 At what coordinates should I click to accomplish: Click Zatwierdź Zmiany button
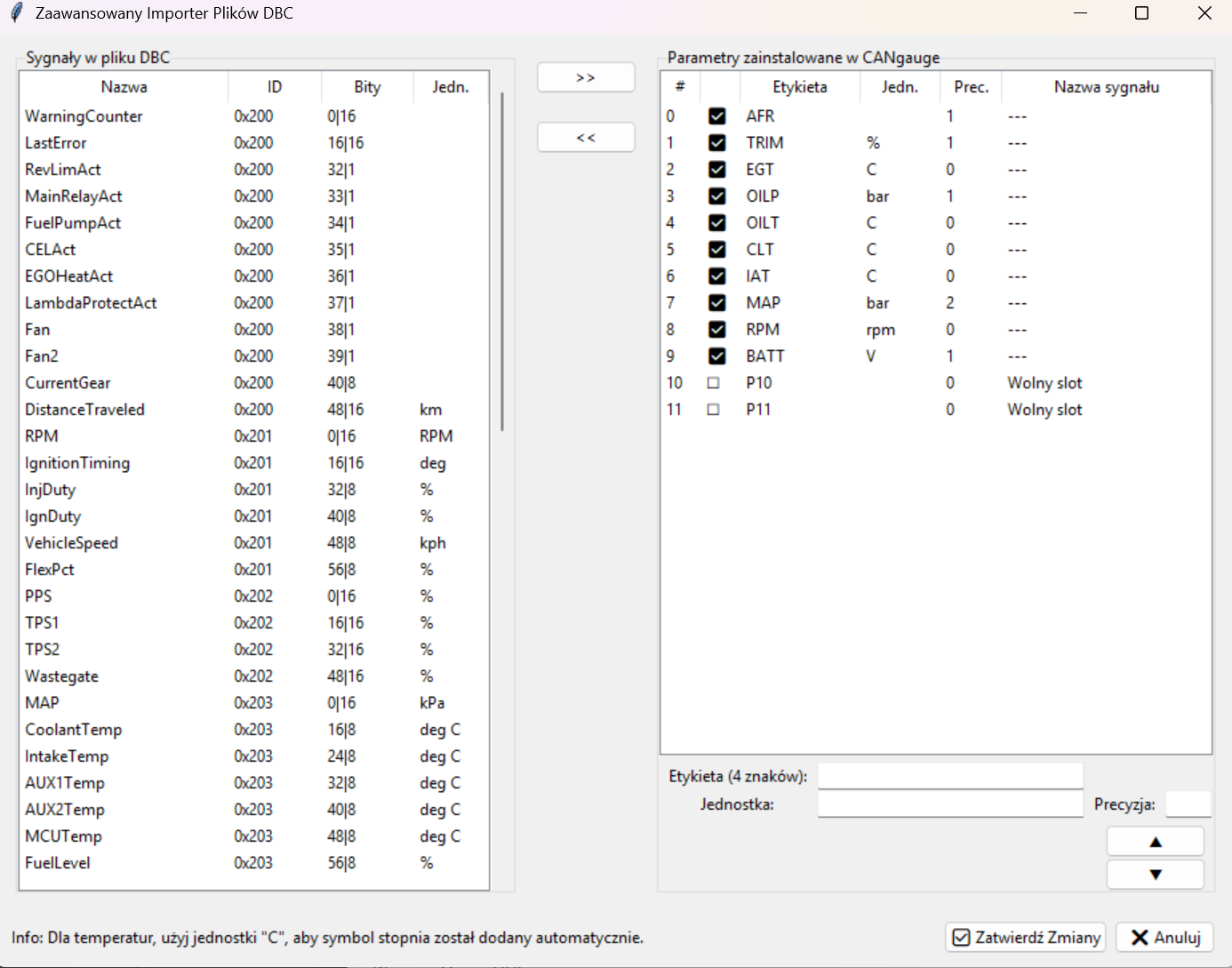(x=1026, y=937)
